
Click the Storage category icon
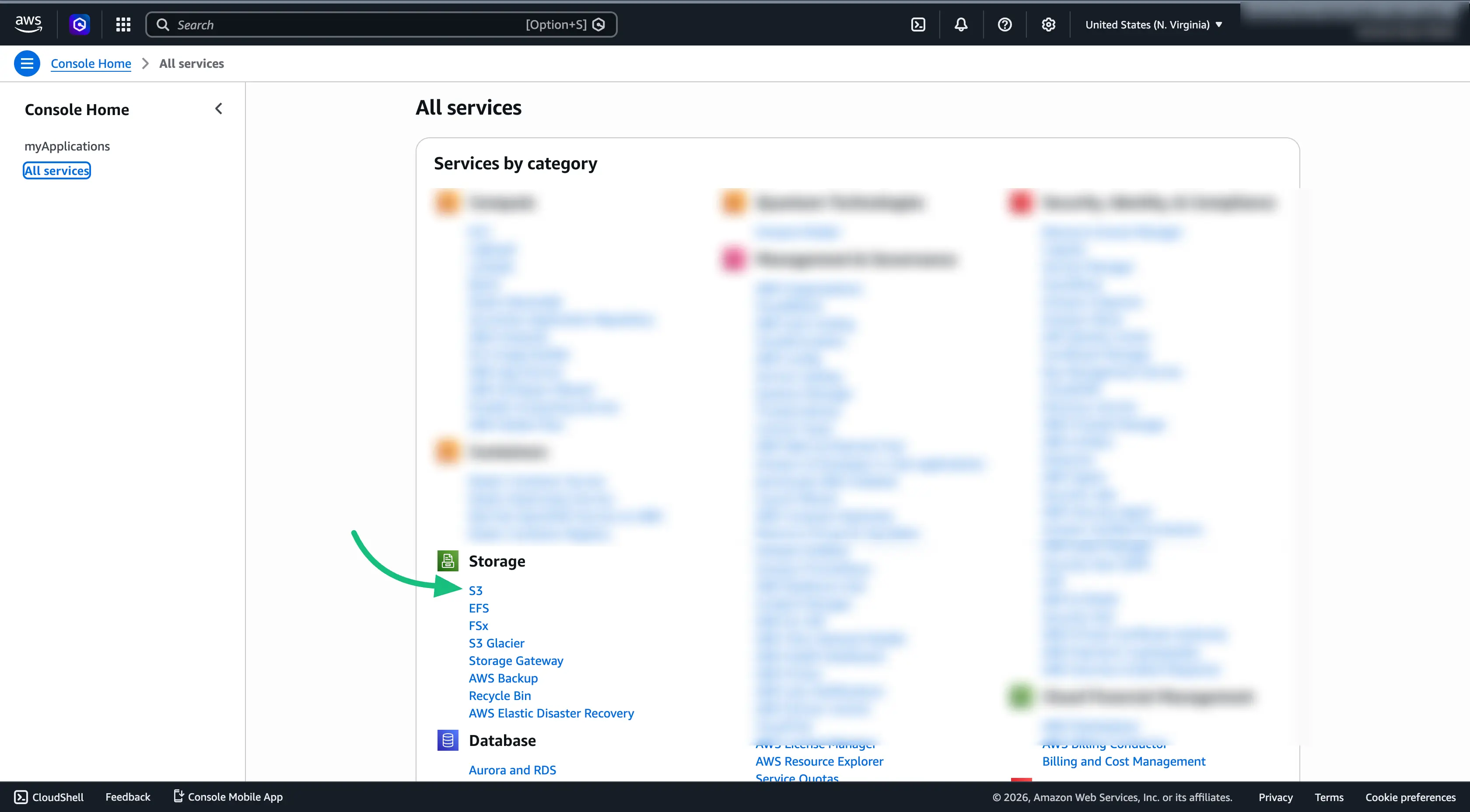[x=448, y=560]
